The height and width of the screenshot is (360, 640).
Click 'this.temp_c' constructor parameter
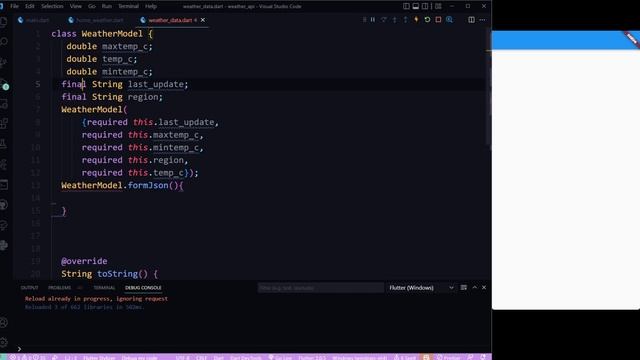coord(156,173)
